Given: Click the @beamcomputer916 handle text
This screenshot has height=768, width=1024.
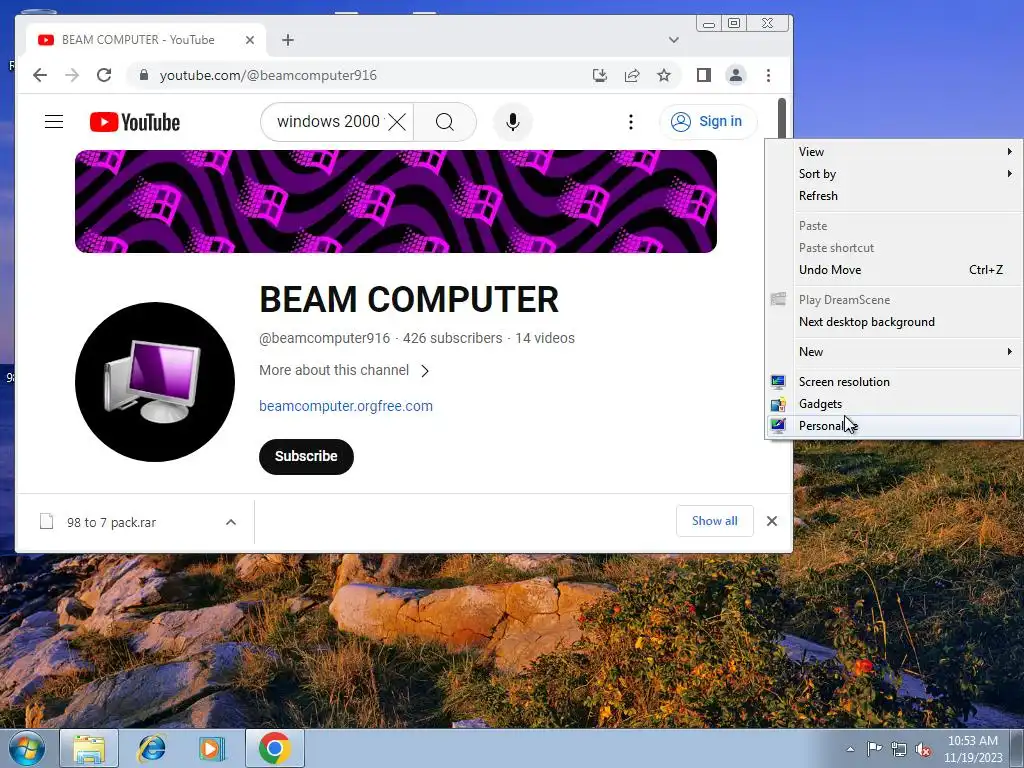Looking at the screenshot, I should pyautogui.click(x=325, y=338).
